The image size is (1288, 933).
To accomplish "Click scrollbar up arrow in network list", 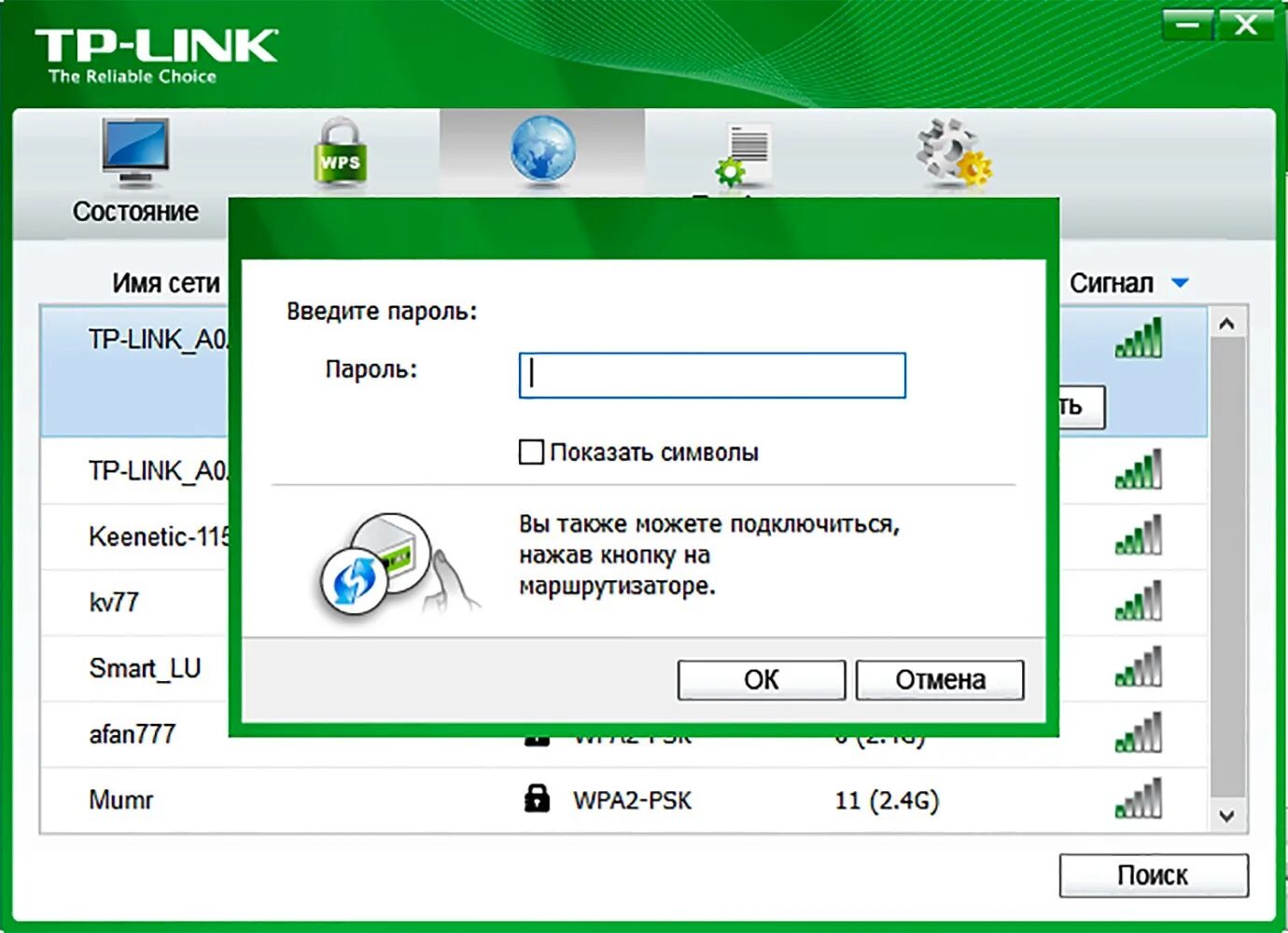I will pos(1227,324).
